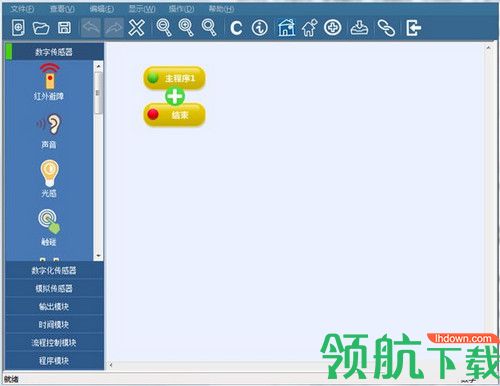Click the circled plus toolbar icon
The height and width of the screenshot is (386, 500).
(x=333, y=28)
